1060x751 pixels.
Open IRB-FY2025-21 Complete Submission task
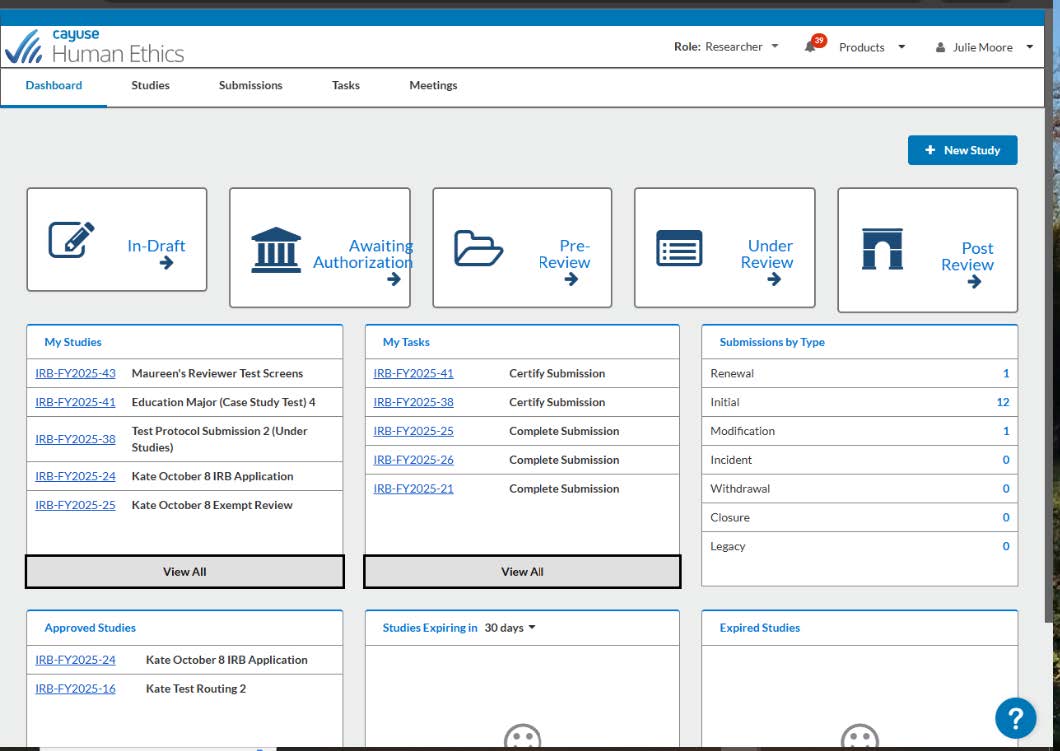414,489
